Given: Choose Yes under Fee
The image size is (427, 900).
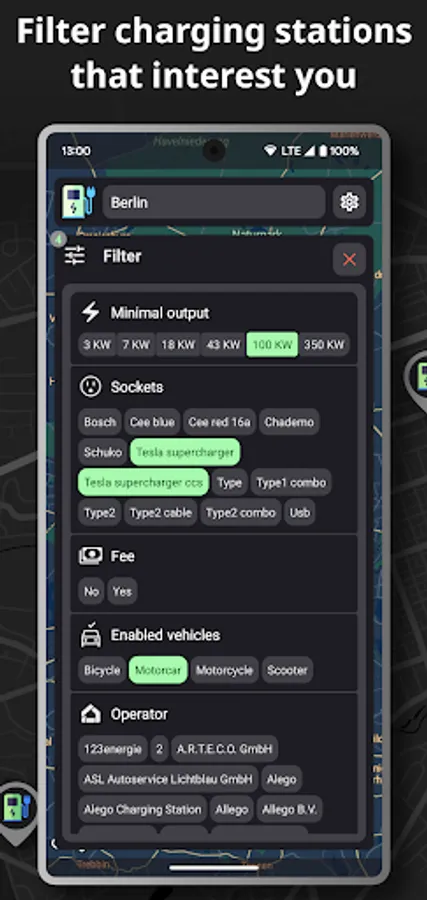Looking at the screenshot, I should click(122, 591).
